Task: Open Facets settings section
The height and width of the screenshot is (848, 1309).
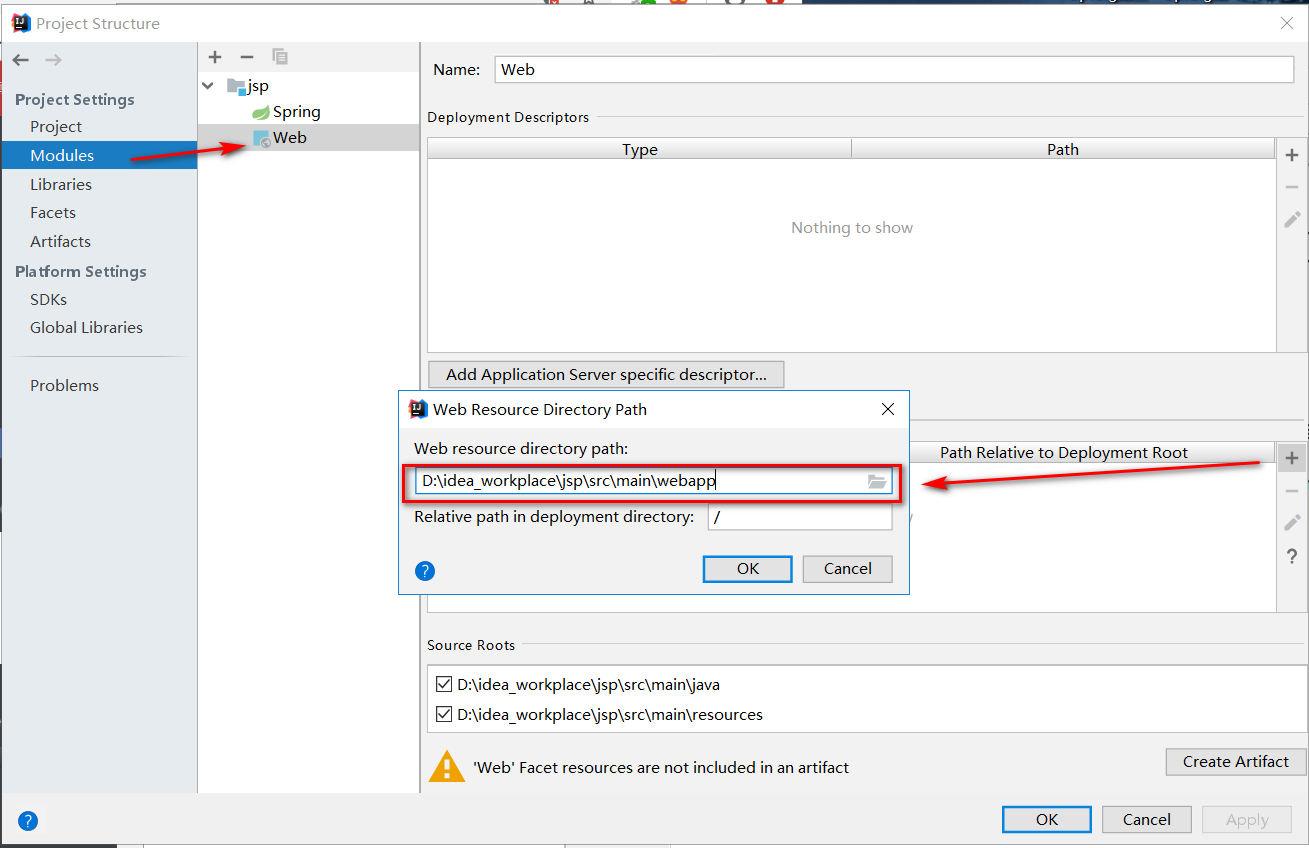Action: 53,212
